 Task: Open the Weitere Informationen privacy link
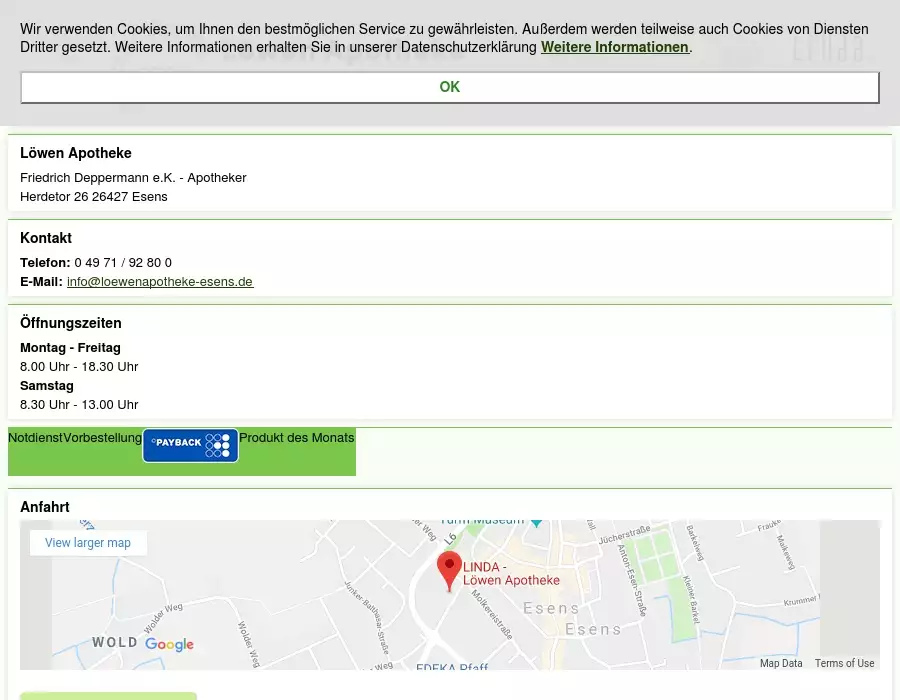tap(614, 47)
